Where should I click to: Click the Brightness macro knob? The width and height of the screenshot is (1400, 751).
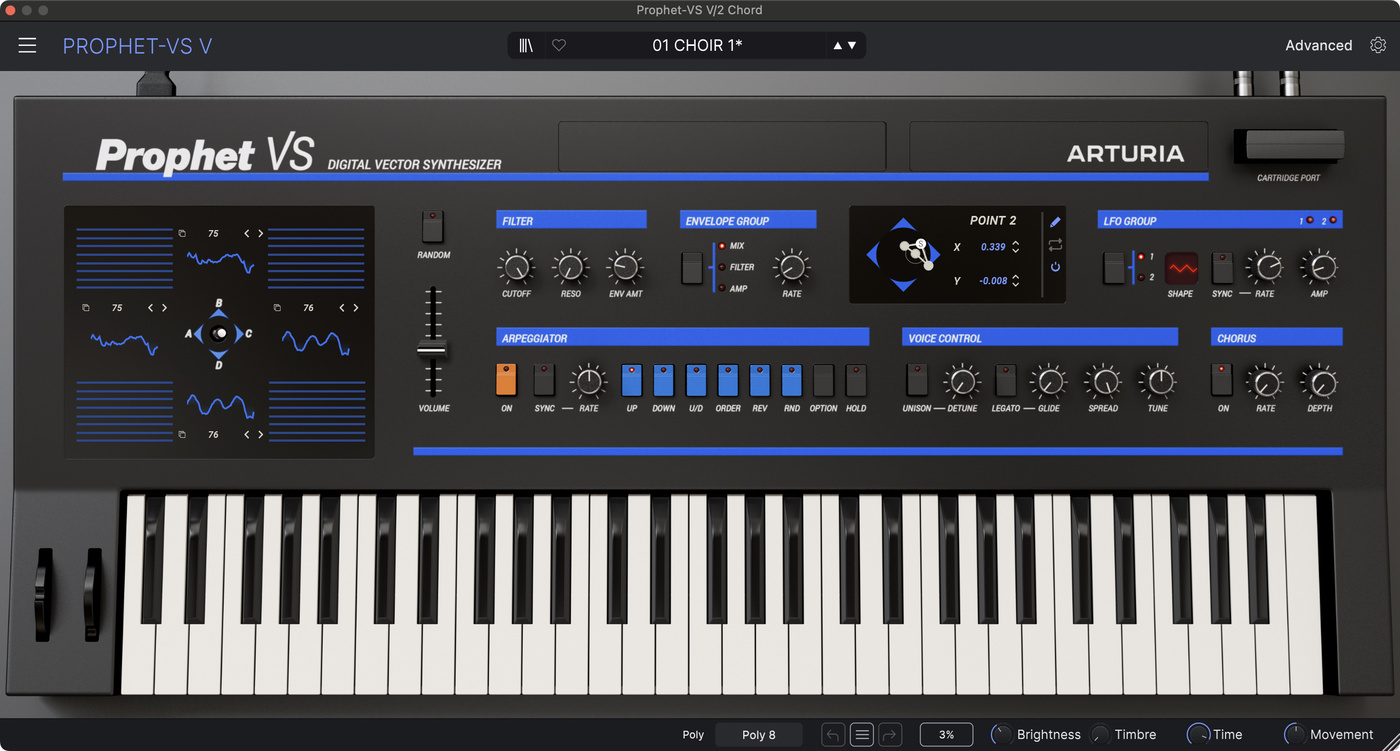pyautogui.click(x=1001, y=735)
